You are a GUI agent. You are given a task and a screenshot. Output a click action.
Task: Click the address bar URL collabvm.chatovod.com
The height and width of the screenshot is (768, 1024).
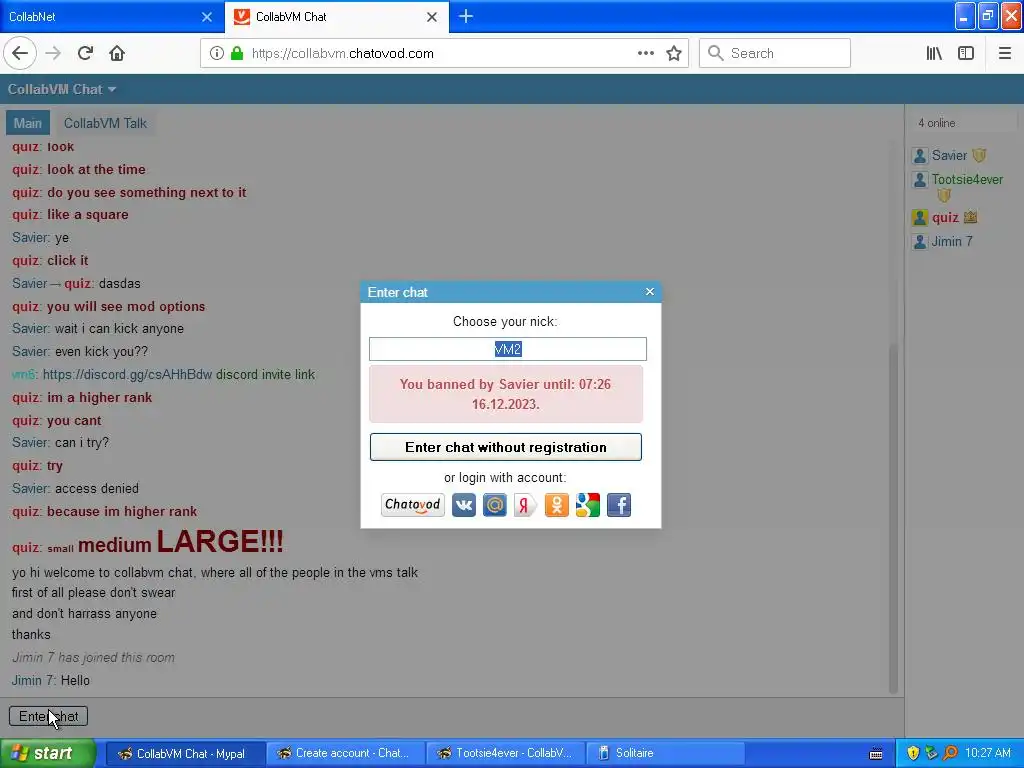point(343,54)
